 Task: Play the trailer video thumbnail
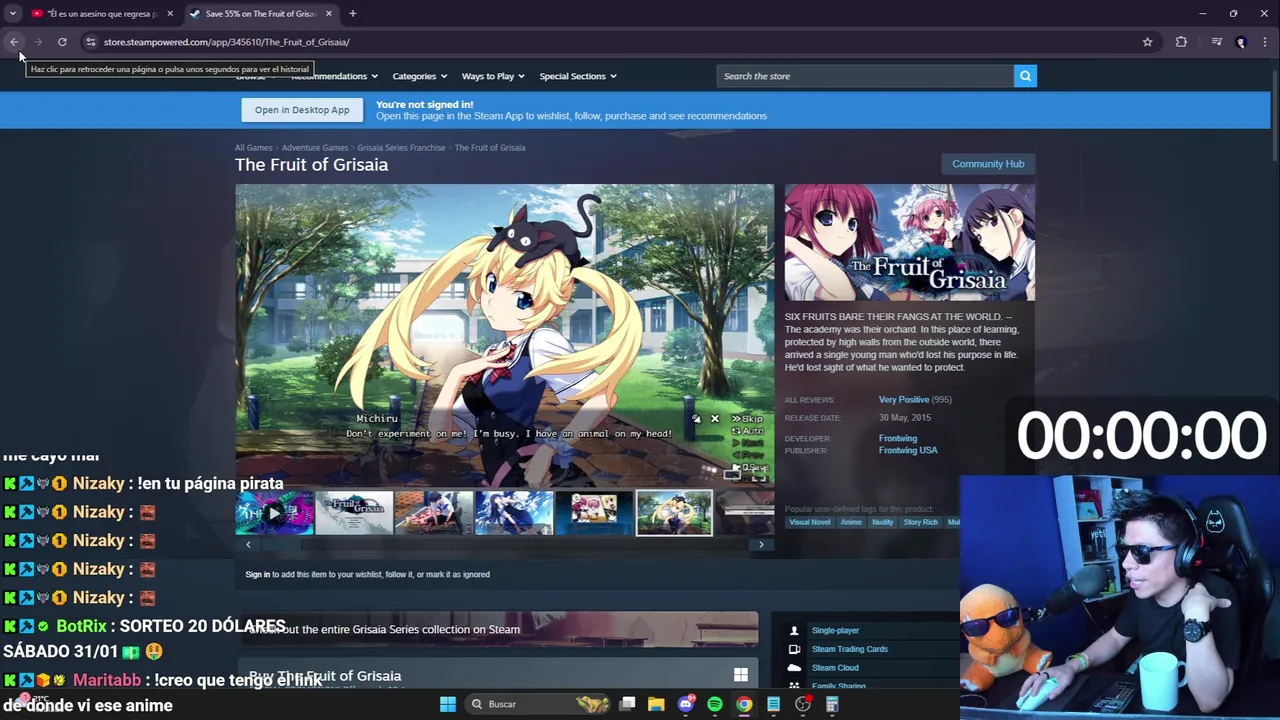[x=274, y=513]
